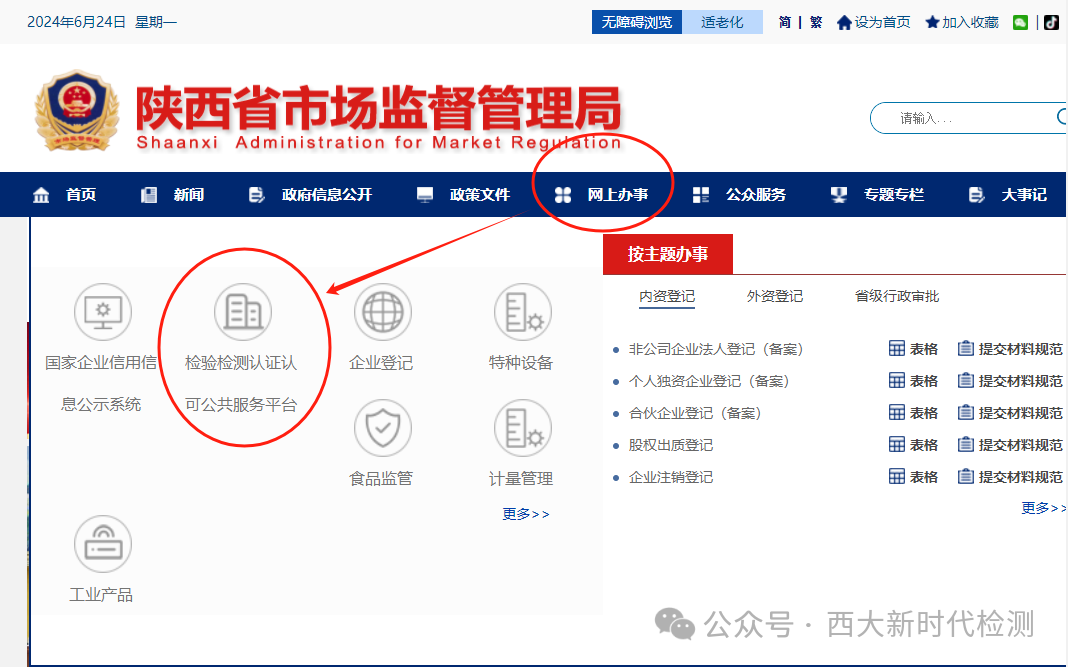The height and width of the screenshot is (667, 1068).
Task: Expand 更多>> under the service icons
Action: 524,513
